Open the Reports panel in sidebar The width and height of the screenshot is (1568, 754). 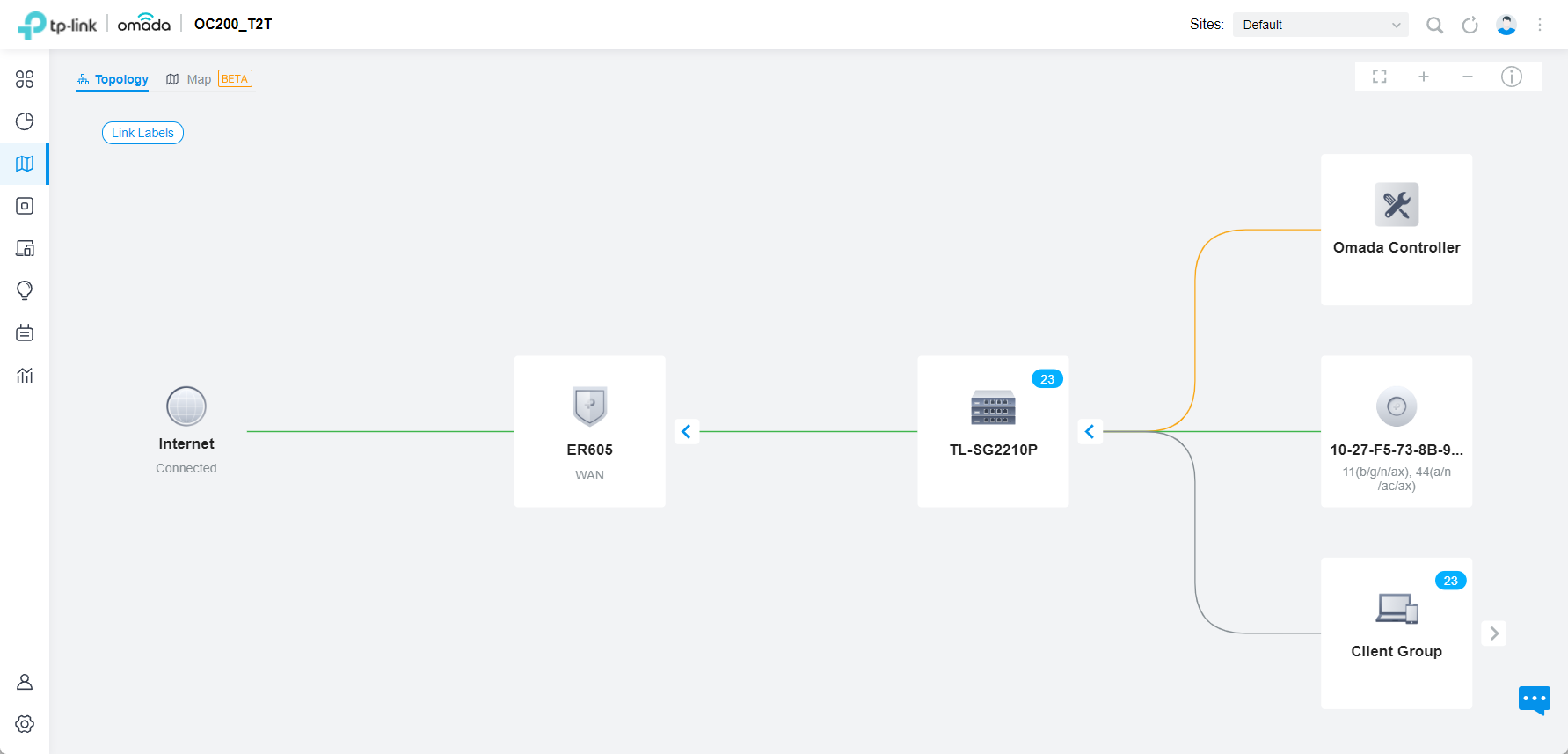point(25,375)
